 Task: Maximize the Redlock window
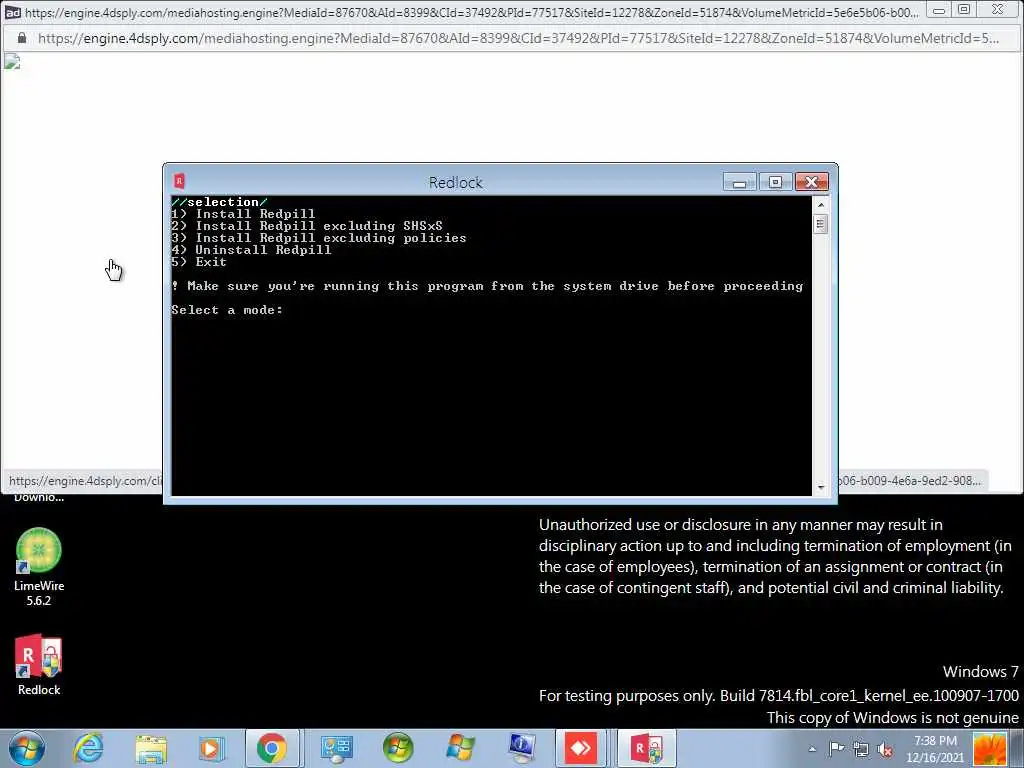775,182
